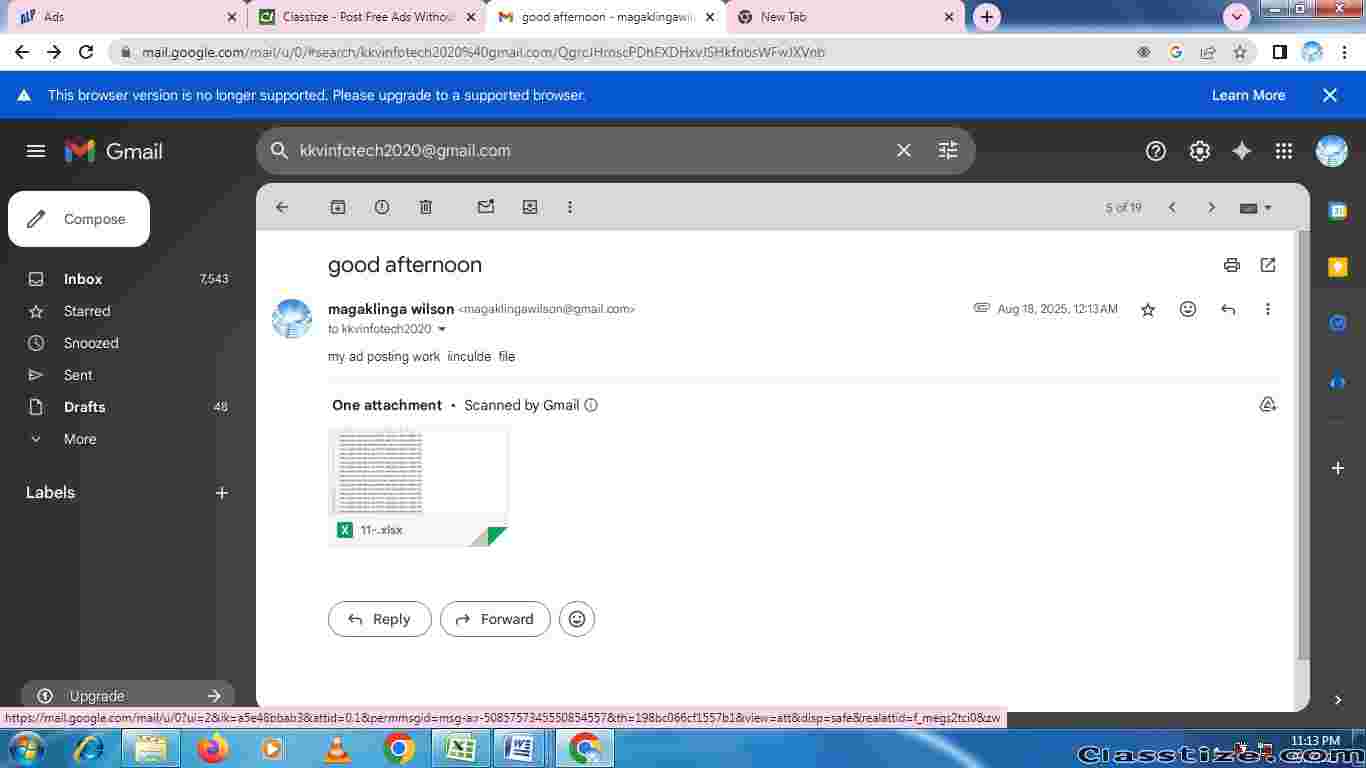This screenshot has height=768, width=1366.
Task: Add attachment to Google Drive
Action: tap(1268, 405)
